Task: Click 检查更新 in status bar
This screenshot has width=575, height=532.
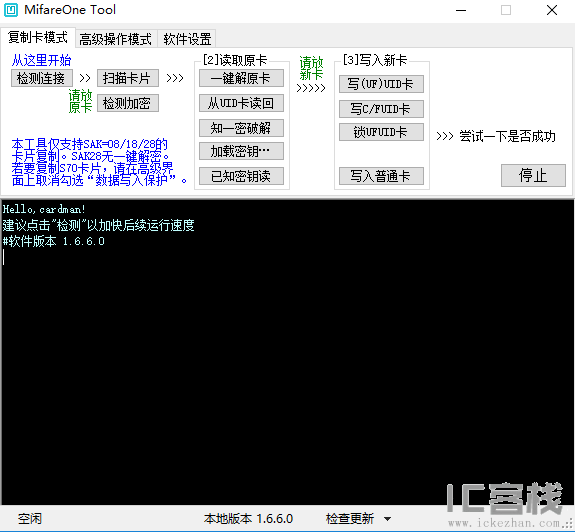Action: click(x=349, y=518)
